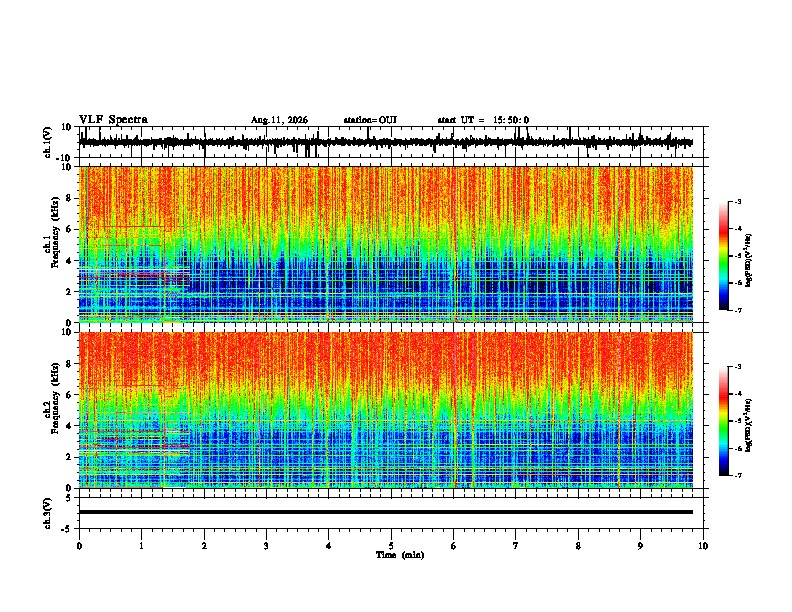Click the time axis tick label "3"

[x=266, y=545]
